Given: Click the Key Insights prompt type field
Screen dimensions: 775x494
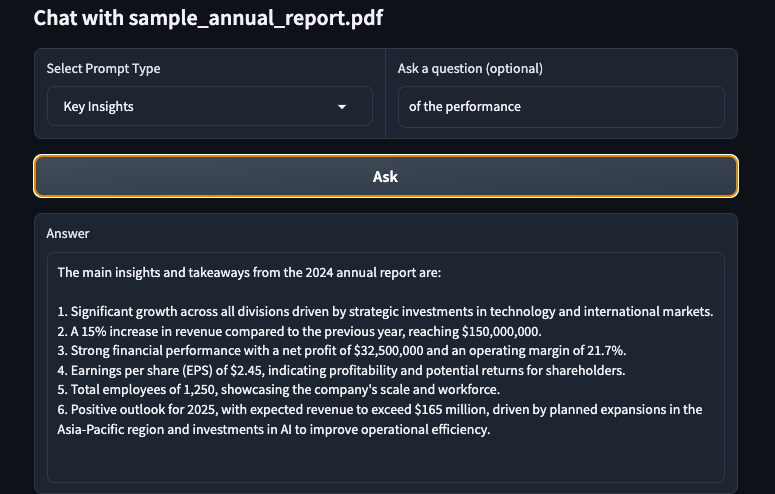Looking at the screenshot, I should pos(210,106).
